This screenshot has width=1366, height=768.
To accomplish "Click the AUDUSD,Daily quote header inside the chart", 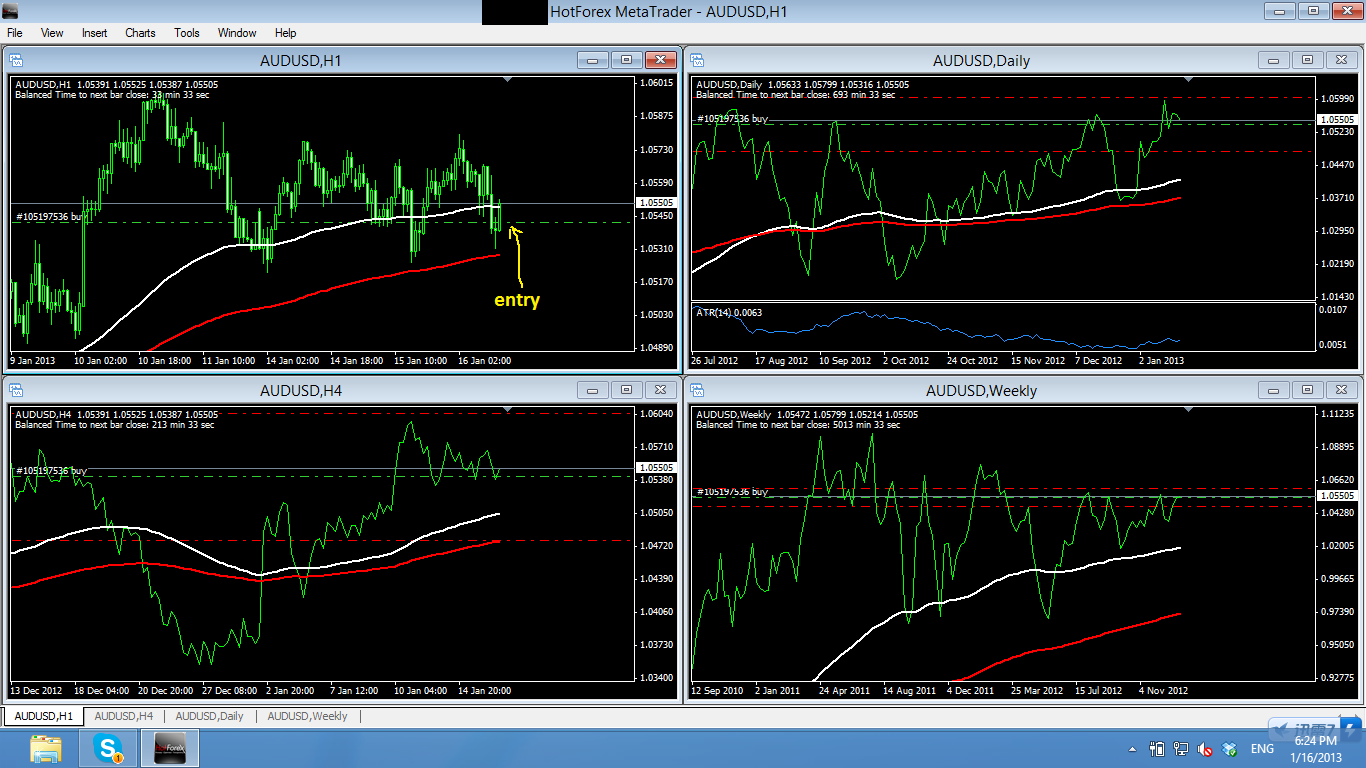I will click(802, 84).
